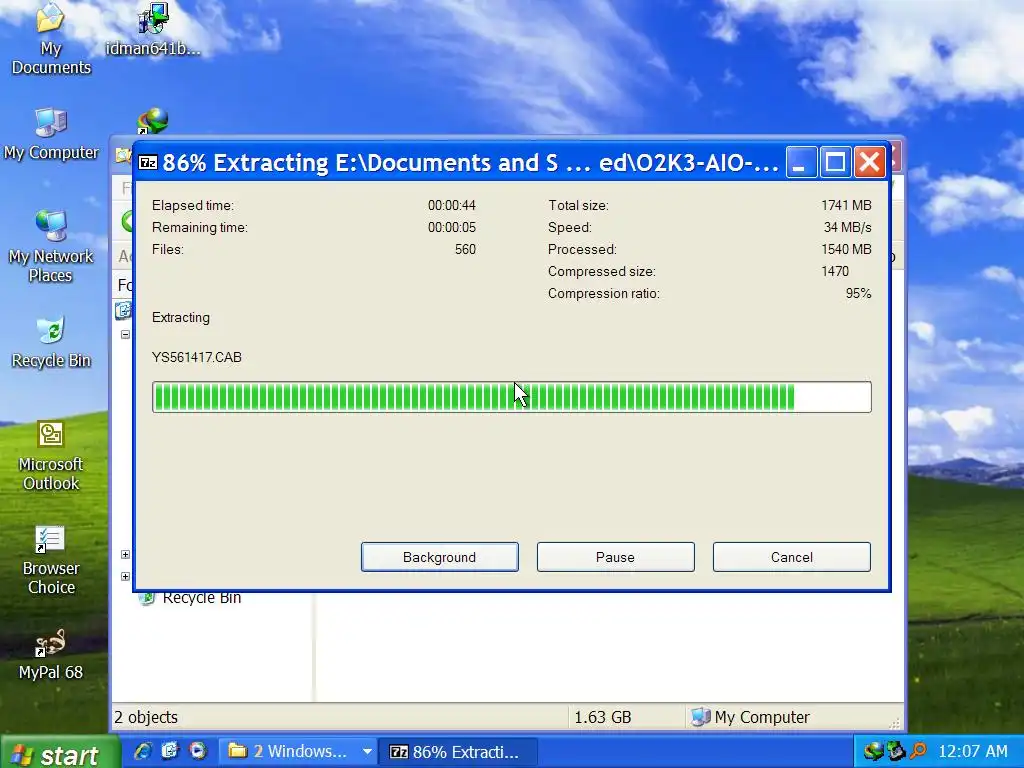
Task: Click the files count 560
Action: point(465,249)
